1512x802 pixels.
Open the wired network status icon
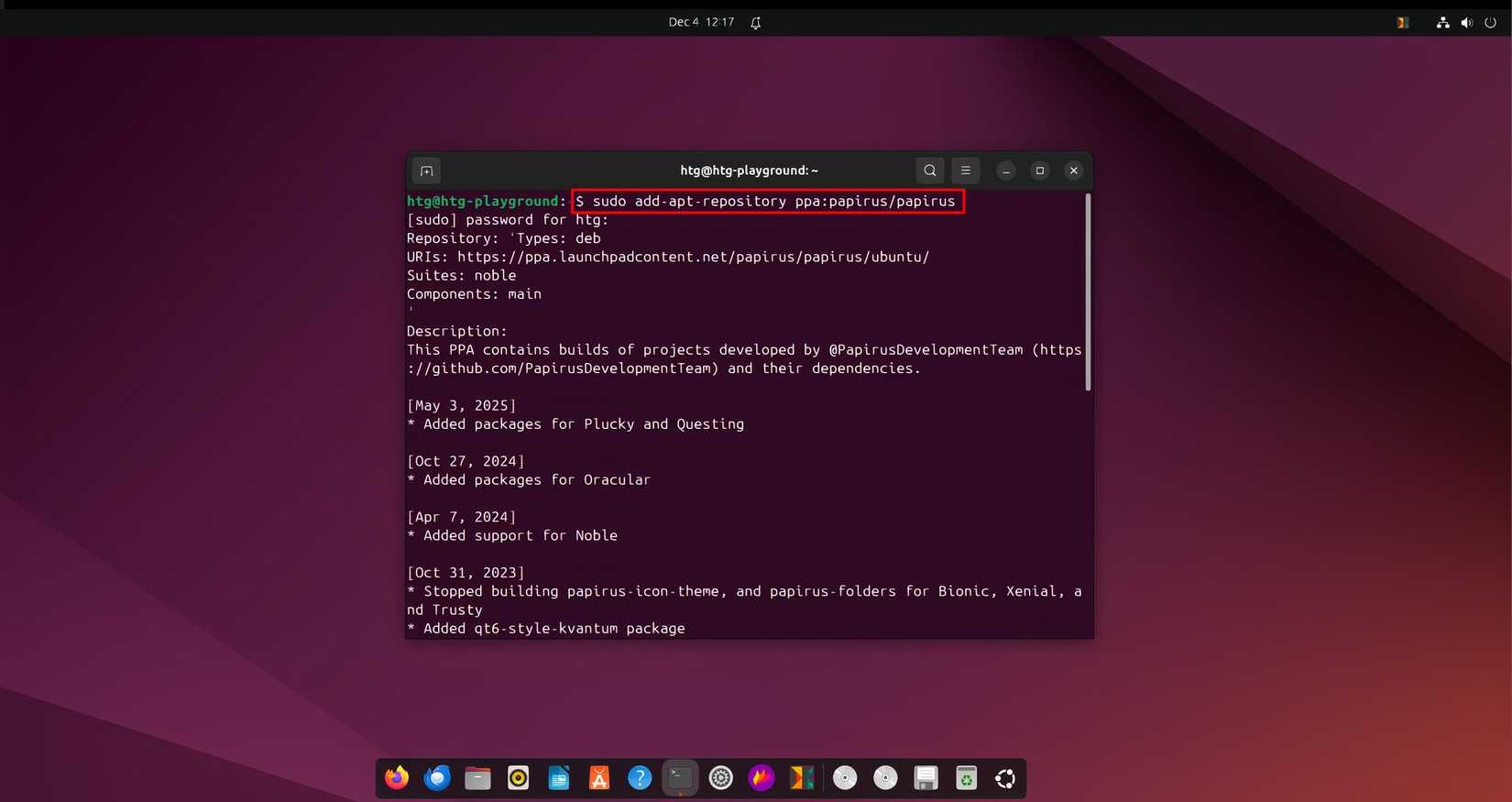pyautogui.click(x=1443, y=23)
